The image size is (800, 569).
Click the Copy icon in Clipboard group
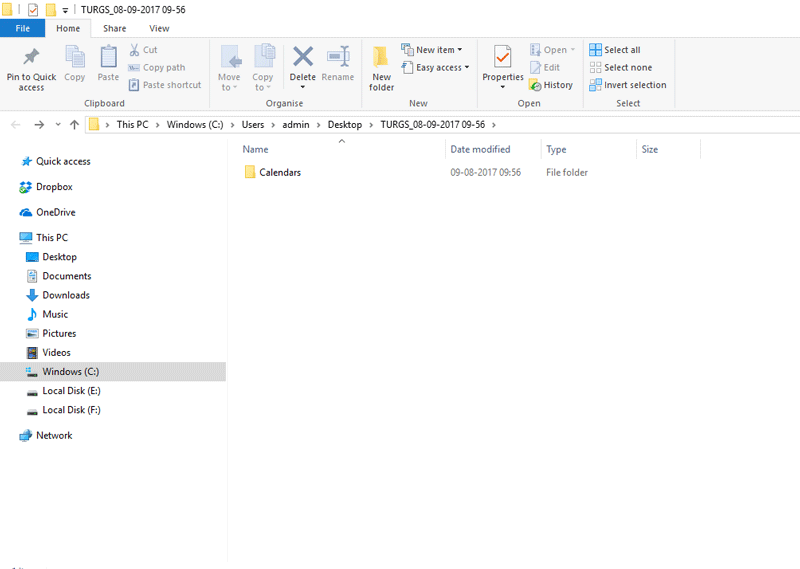click(75, 56)
